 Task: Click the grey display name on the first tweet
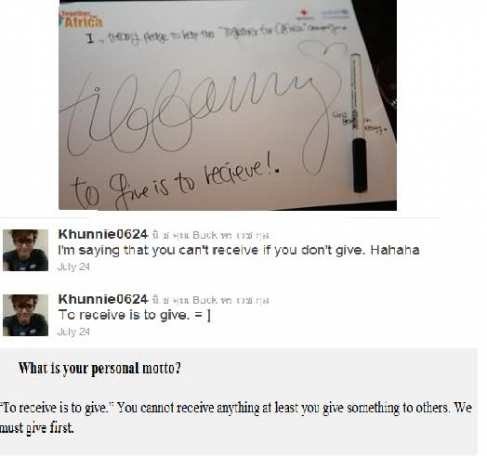tap(211, 235)
